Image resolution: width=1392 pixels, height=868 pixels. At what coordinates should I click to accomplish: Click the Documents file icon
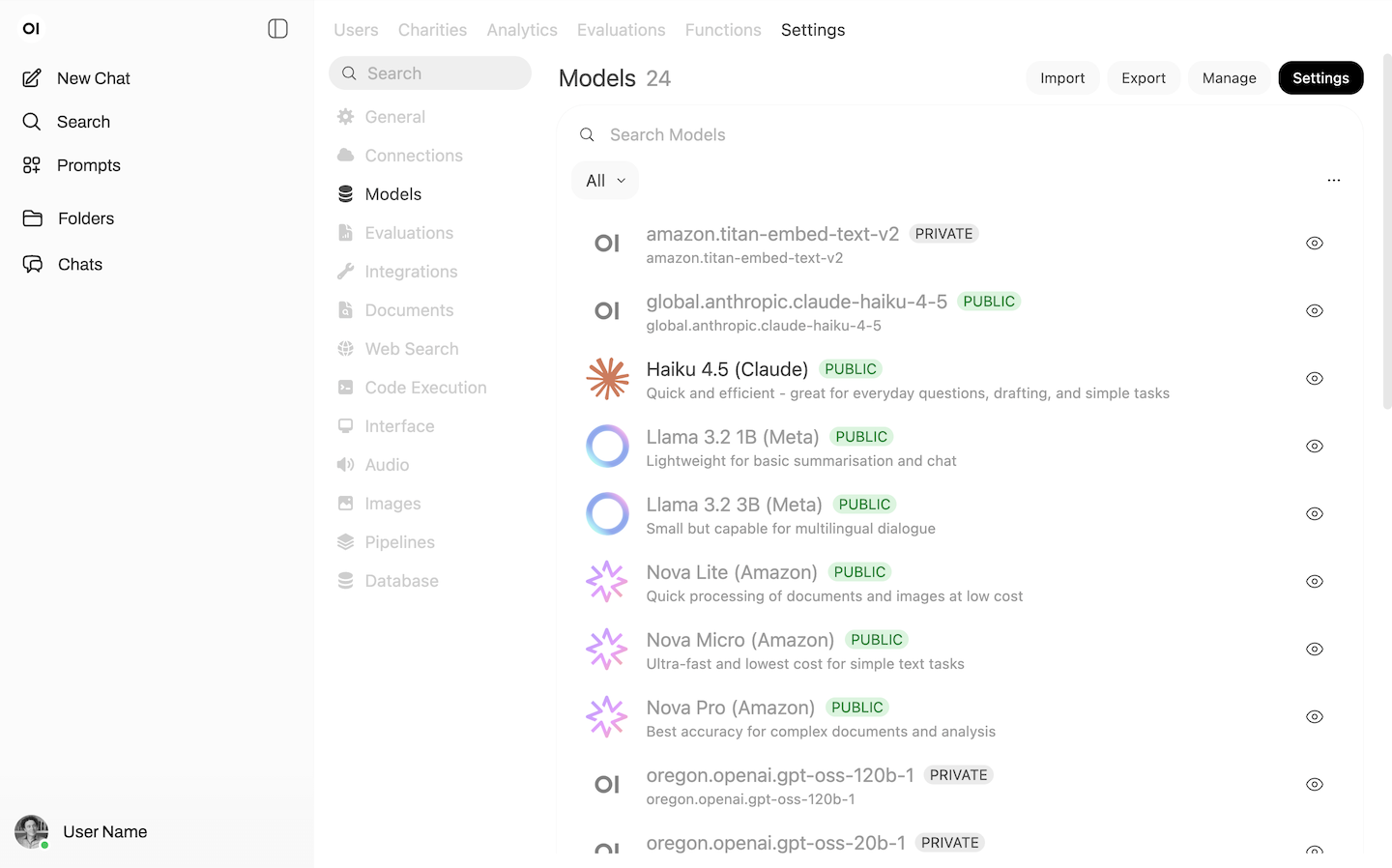click(345, 310)
